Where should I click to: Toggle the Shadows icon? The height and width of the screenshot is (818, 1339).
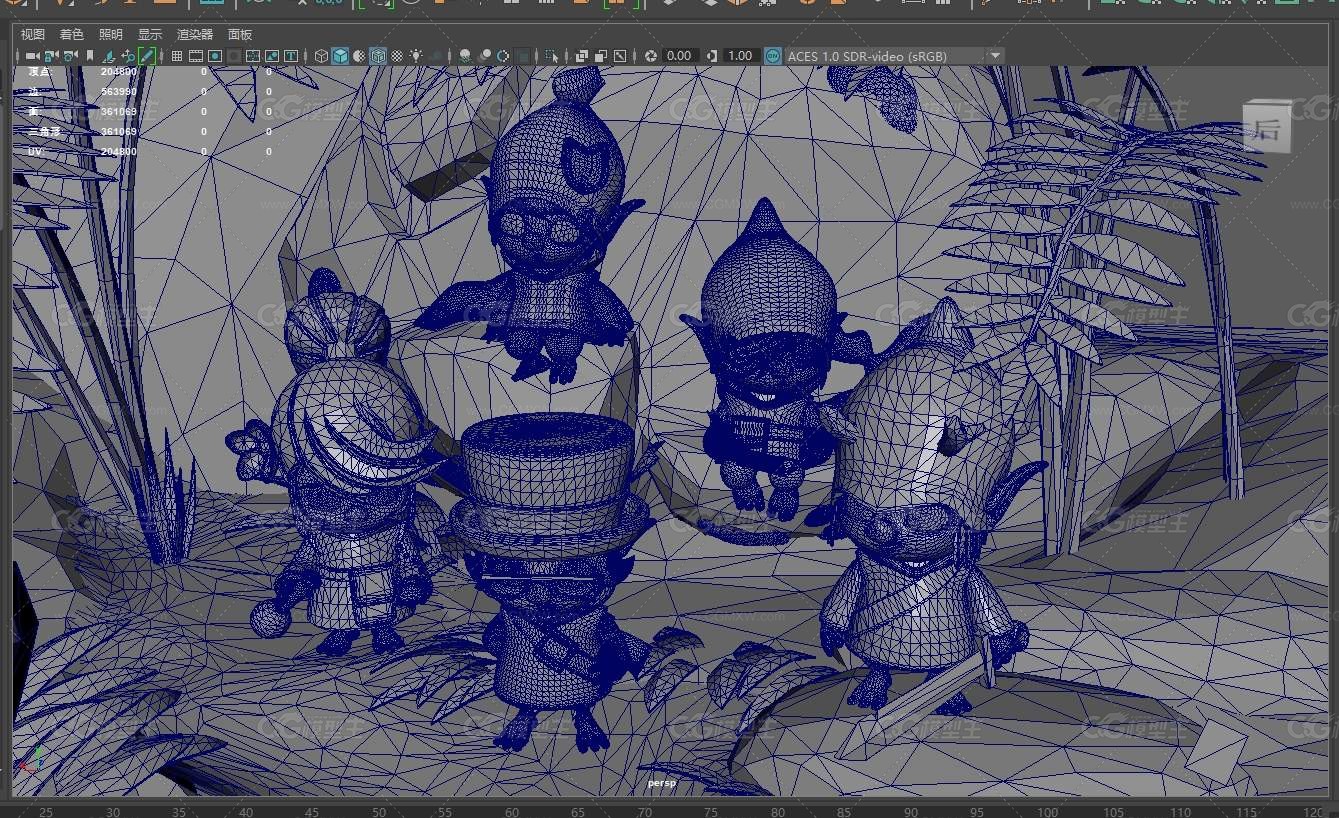pyautogui.click(x=435, y=56)
